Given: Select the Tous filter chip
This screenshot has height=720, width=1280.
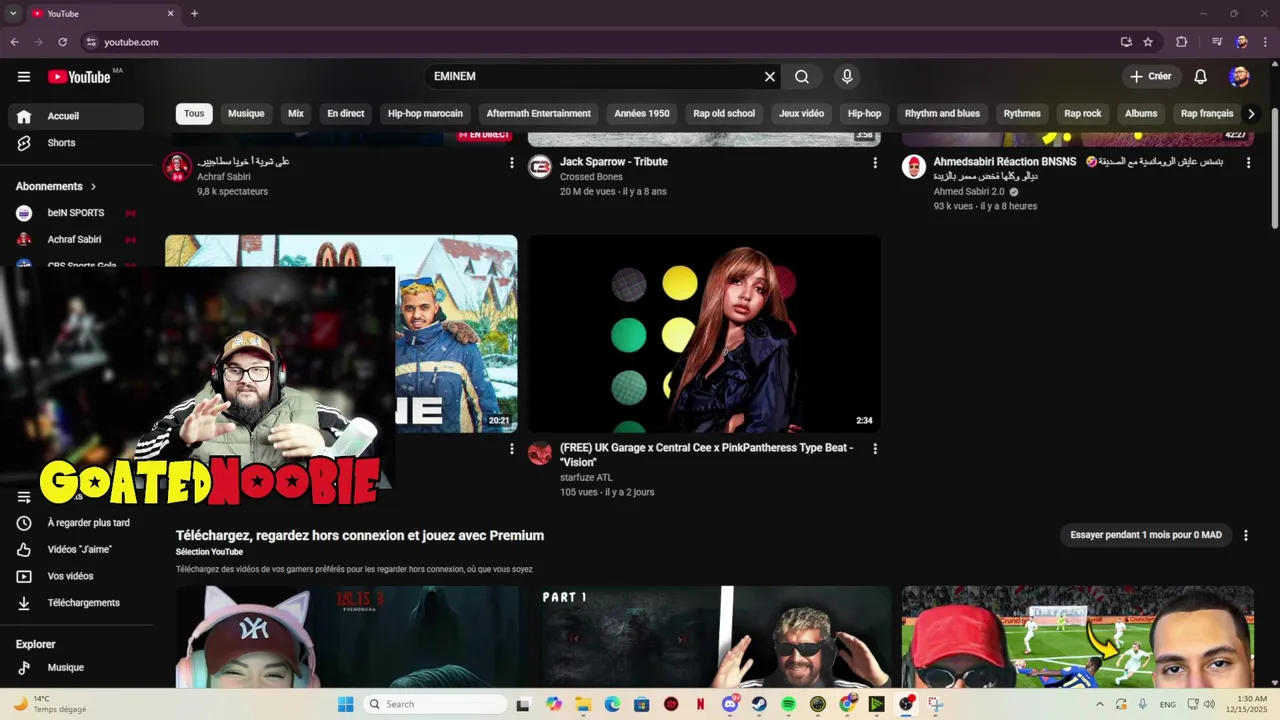Looking at the screenshot, I should [194, 114].
